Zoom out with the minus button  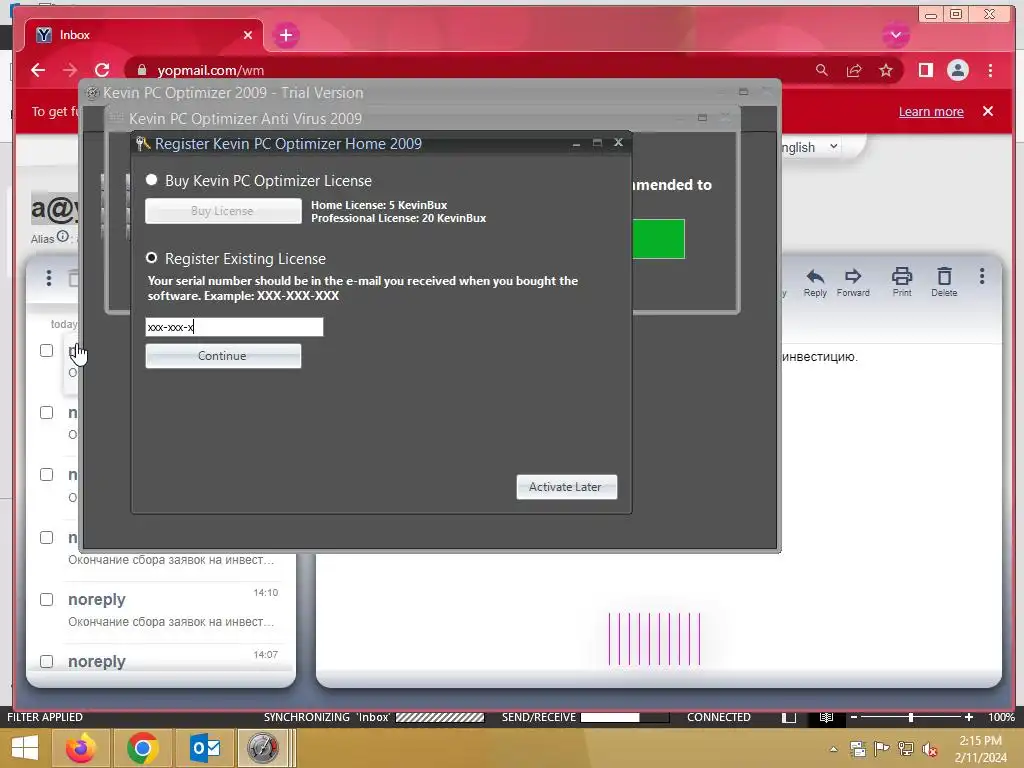point(854,717)
